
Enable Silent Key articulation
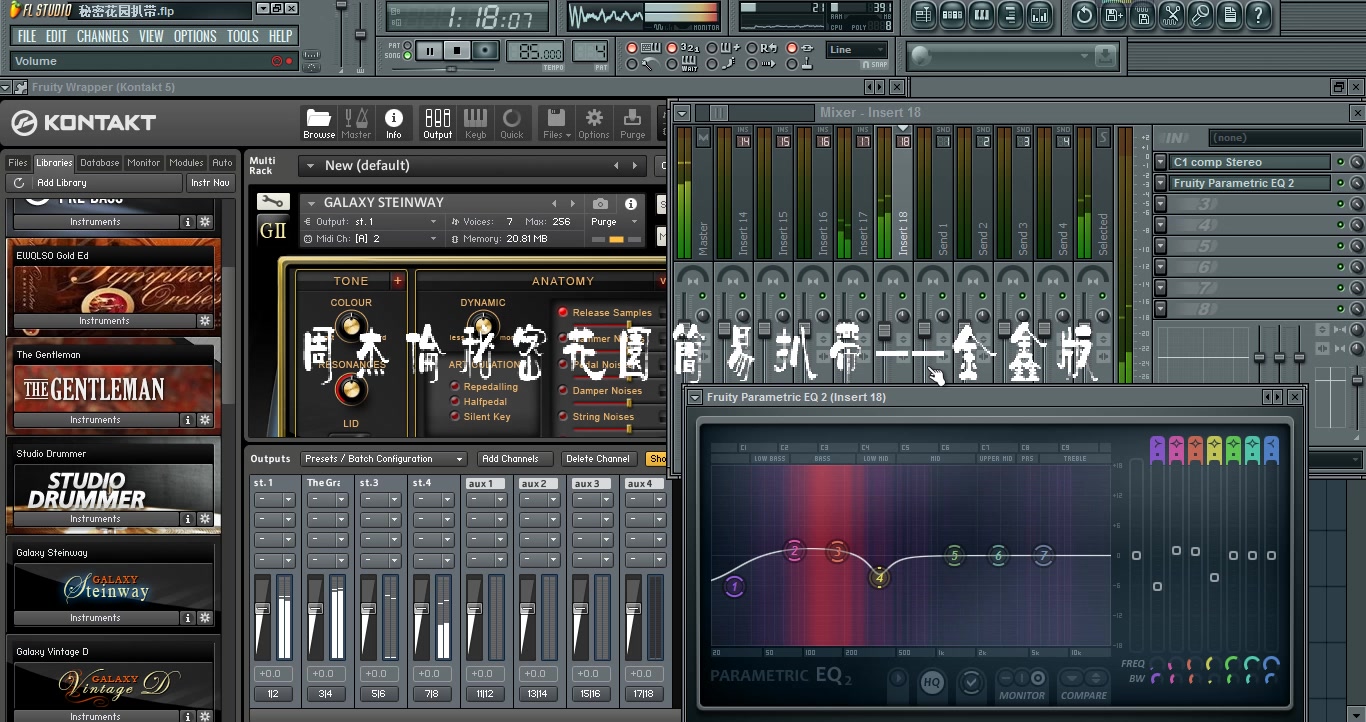tap(455, 417)
